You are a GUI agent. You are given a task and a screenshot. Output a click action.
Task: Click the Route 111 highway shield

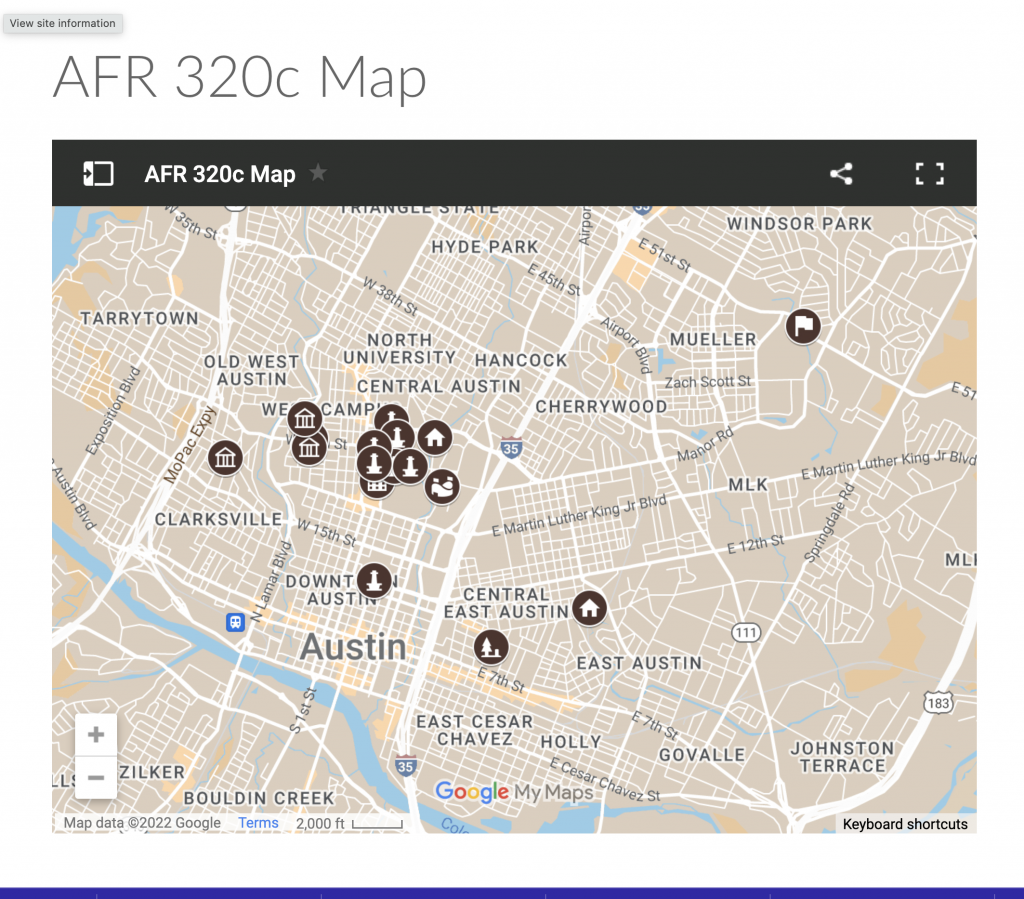746,632
